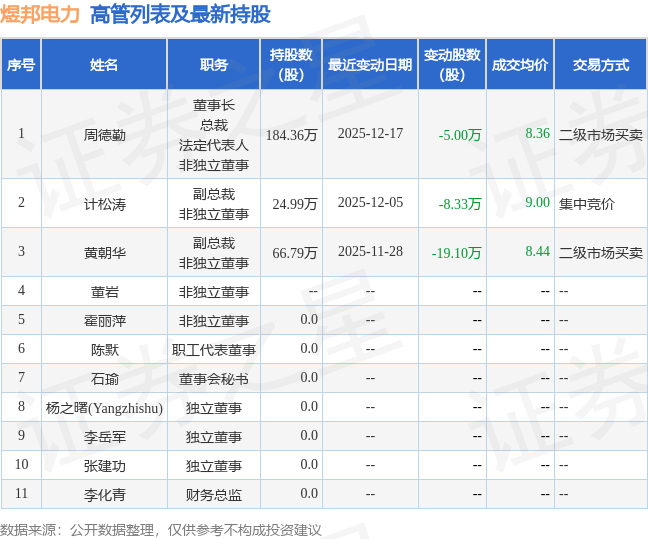Click the 煜邦电力 title text
648x539 pixels.
pyautogui.click(x=40, y=14)
